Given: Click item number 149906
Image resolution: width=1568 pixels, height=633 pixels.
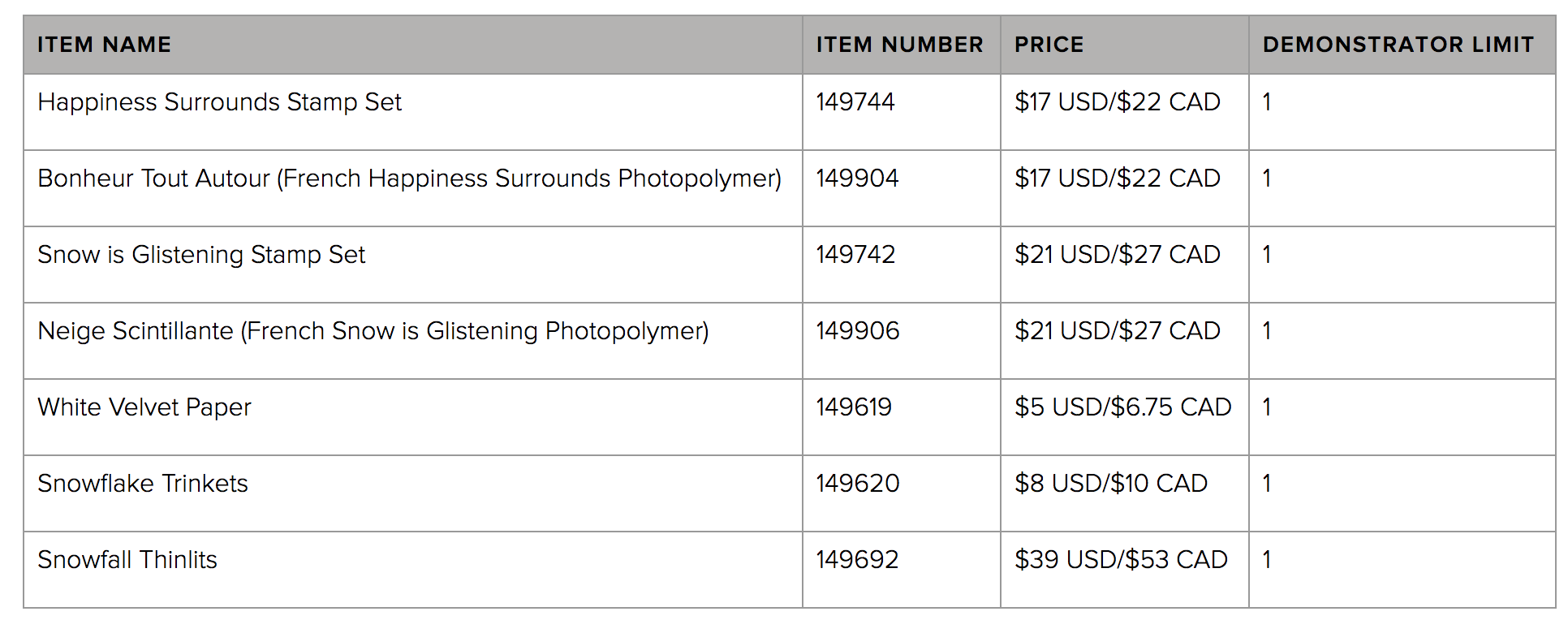Looking at the screenshot, I should point(858,331).
